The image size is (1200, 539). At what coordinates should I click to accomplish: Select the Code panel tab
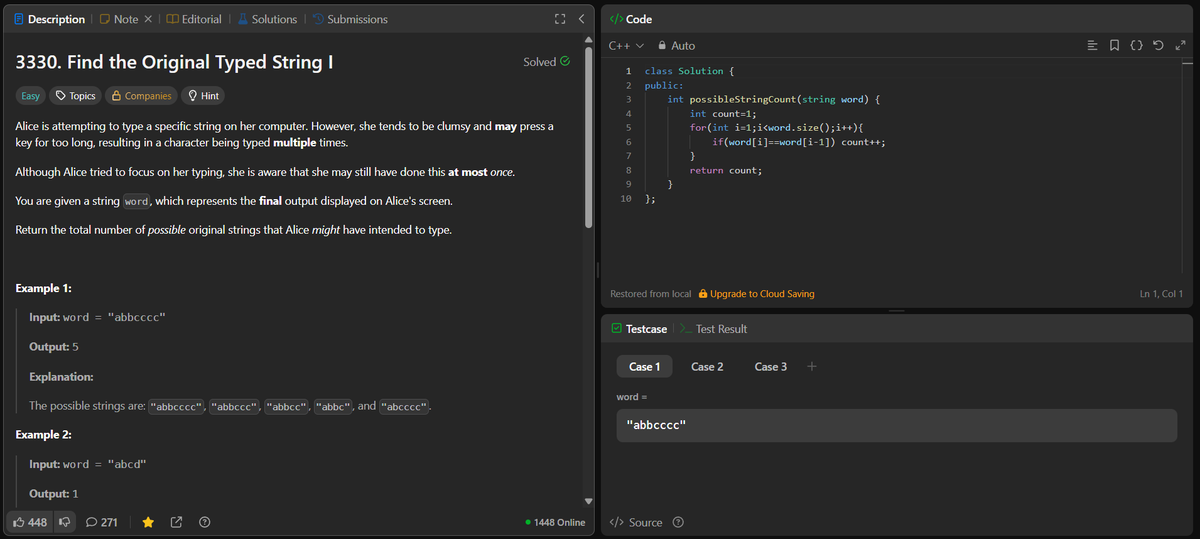point(631,19)
